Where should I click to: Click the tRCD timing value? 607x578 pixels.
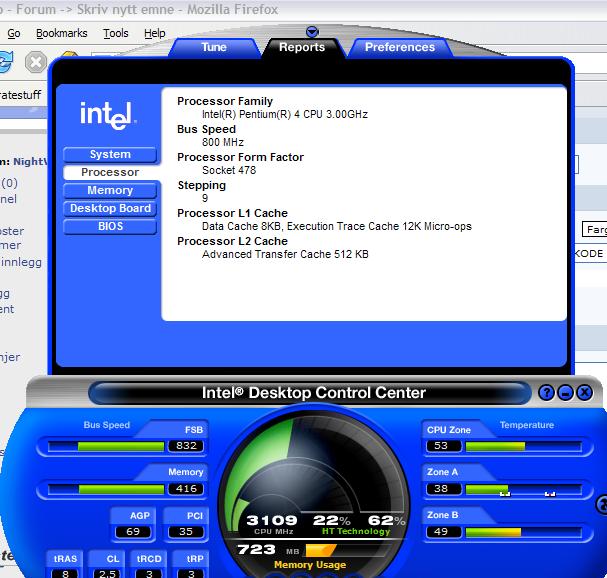tap(149, 573)
